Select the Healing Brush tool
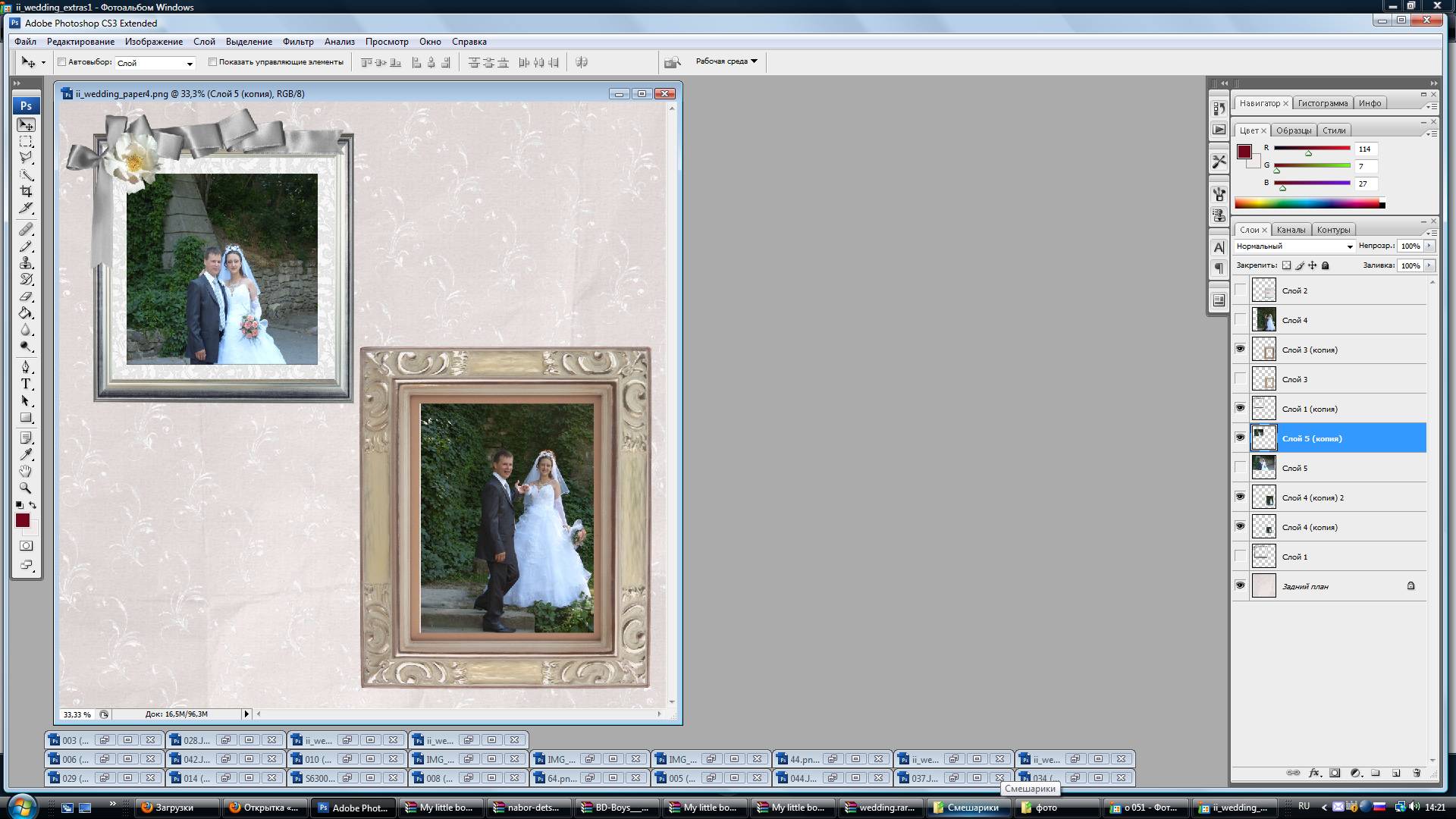Image resolution: width=1456 pixels, height=819 pixels. (26, 229)
